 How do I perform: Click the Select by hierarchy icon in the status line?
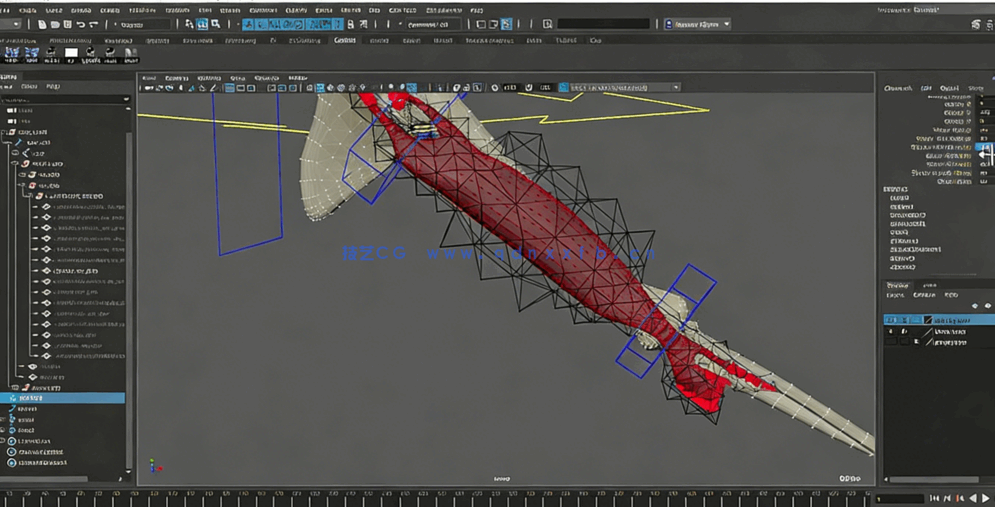pyautogui.click(x=189, y=24)
